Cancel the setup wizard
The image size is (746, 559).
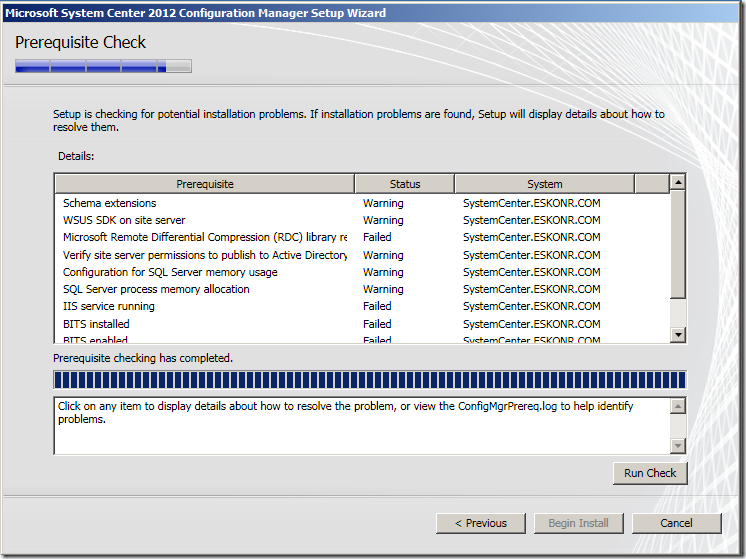pos(676,523)
